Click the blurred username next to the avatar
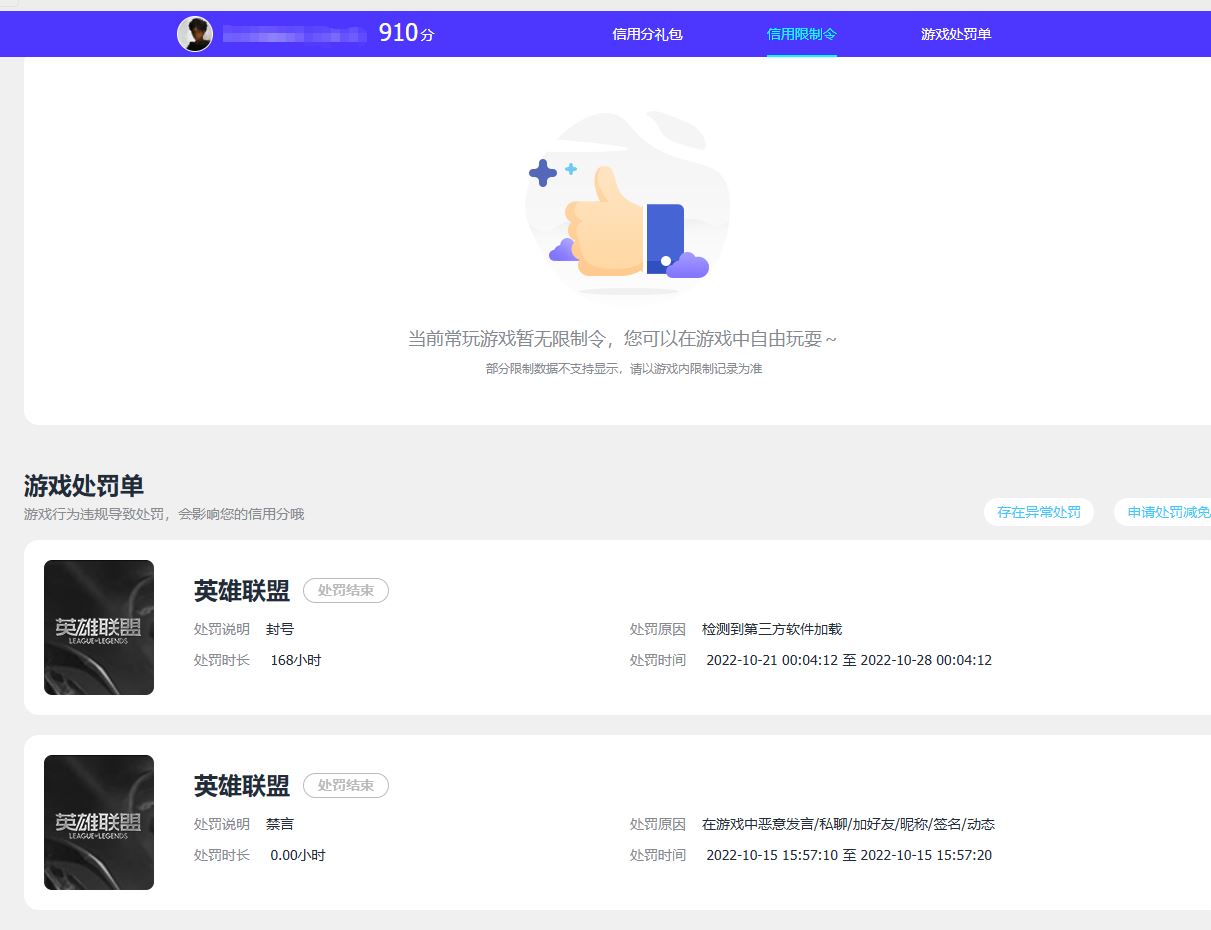 click(295, 35)
